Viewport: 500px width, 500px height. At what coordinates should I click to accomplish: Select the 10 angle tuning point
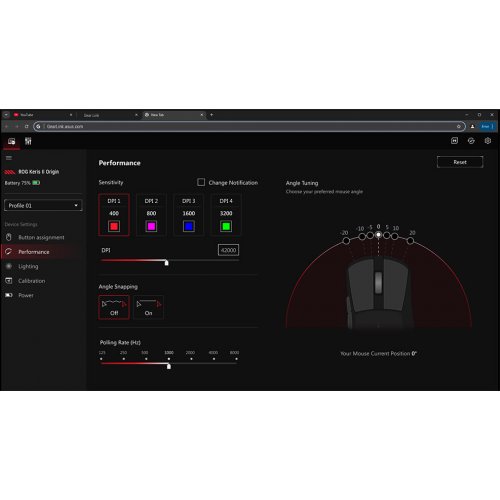point(395,236)
